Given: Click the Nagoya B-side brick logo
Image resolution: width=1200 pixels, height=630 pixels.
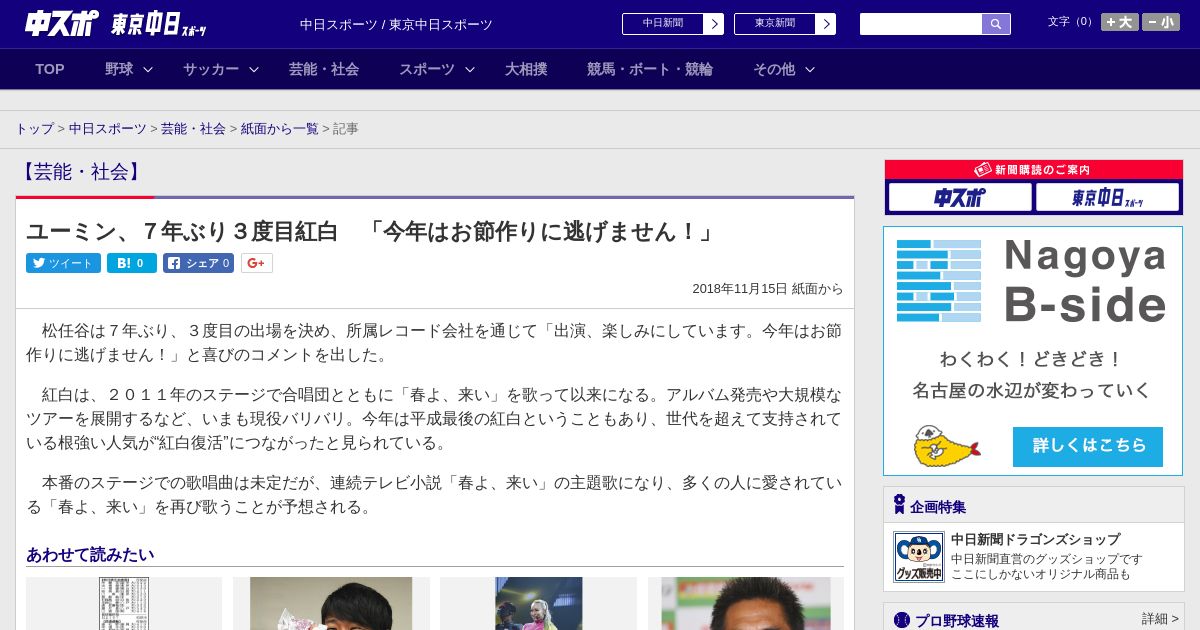Looking at the screenshot, I should click(939, 280).
